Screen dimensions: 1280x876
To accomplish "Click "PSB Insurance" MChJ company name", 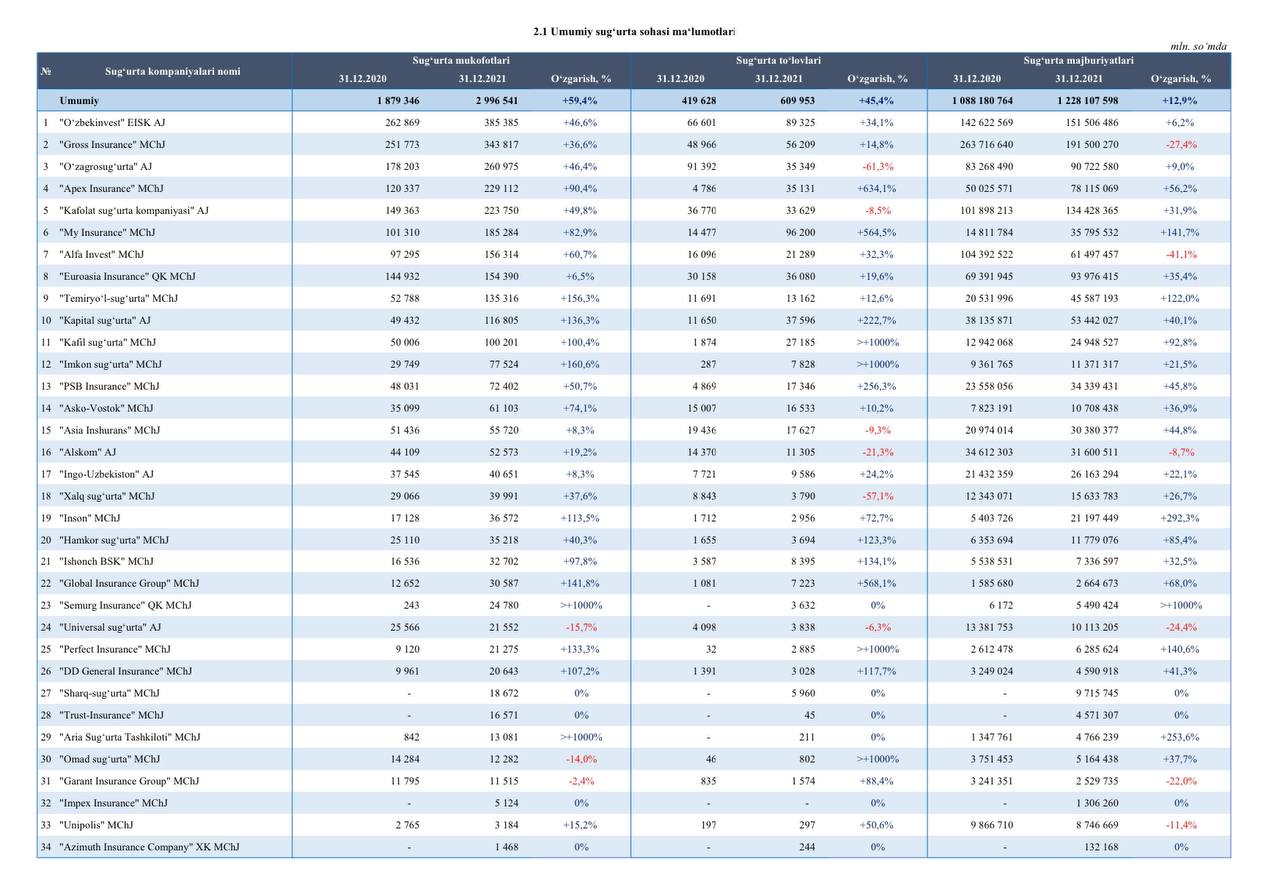I will 109,387.
